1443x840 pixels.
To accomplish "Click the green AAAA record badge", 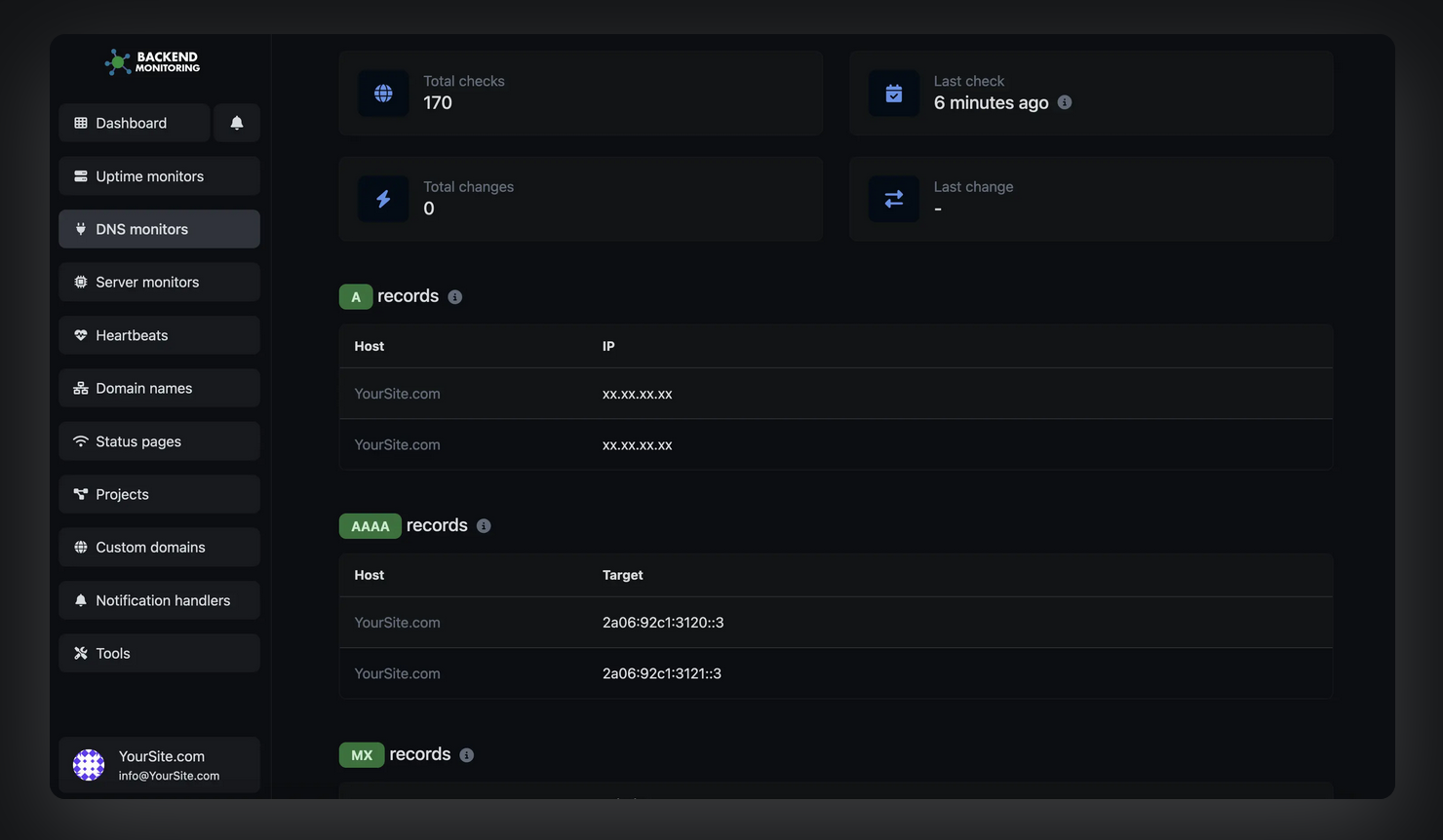I will point(370,526).
